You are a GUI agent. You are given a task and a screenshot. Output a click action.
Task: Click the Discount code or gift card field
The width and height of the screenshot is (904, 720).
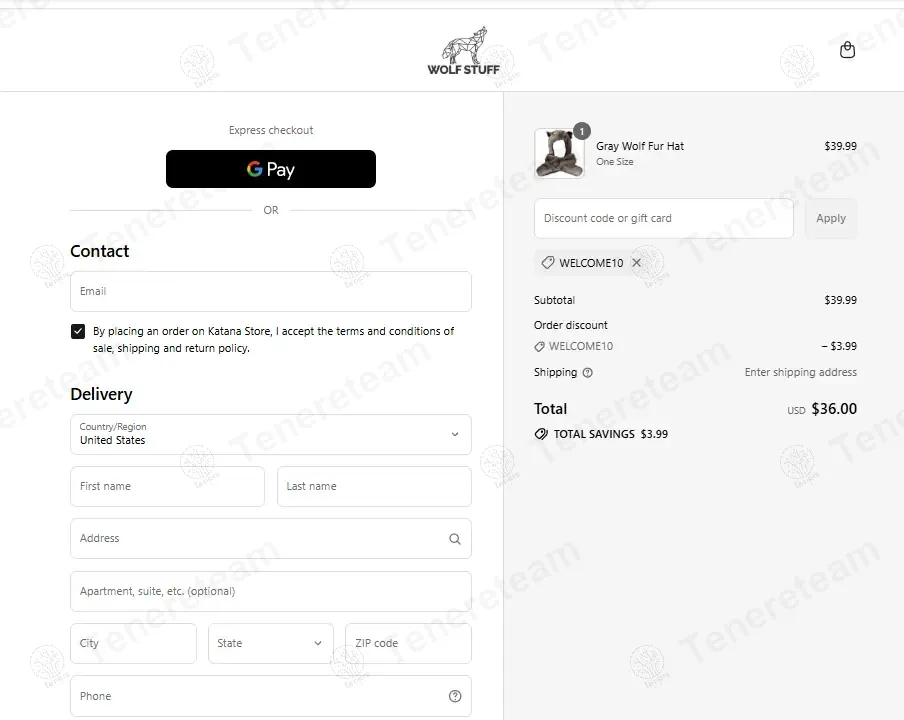coord(664,218)
